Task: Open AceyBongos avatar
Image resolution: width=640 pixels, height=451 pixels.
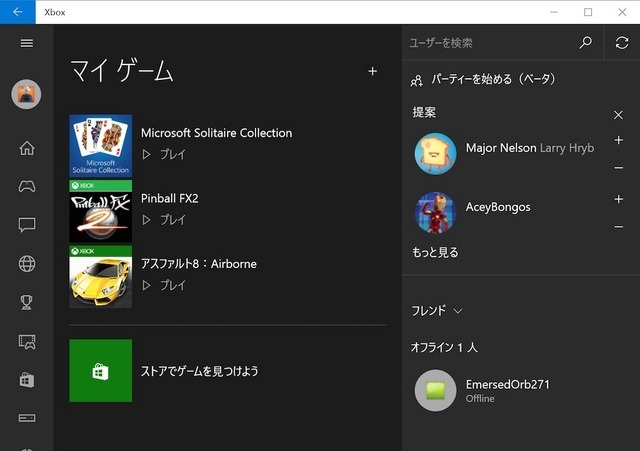Action: coord(435,213)
